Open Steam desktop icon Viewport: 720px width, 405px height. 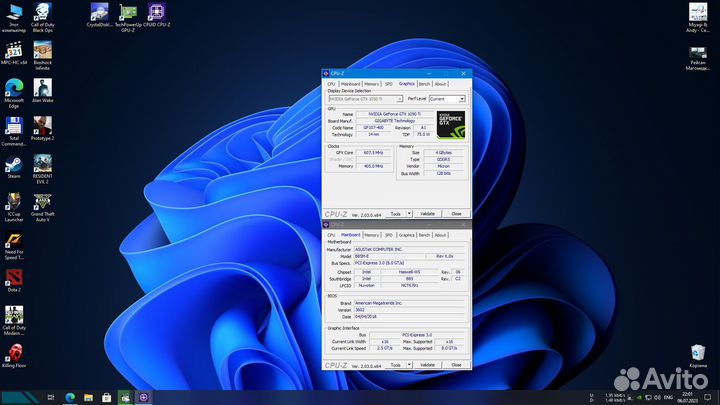(14, 167)
